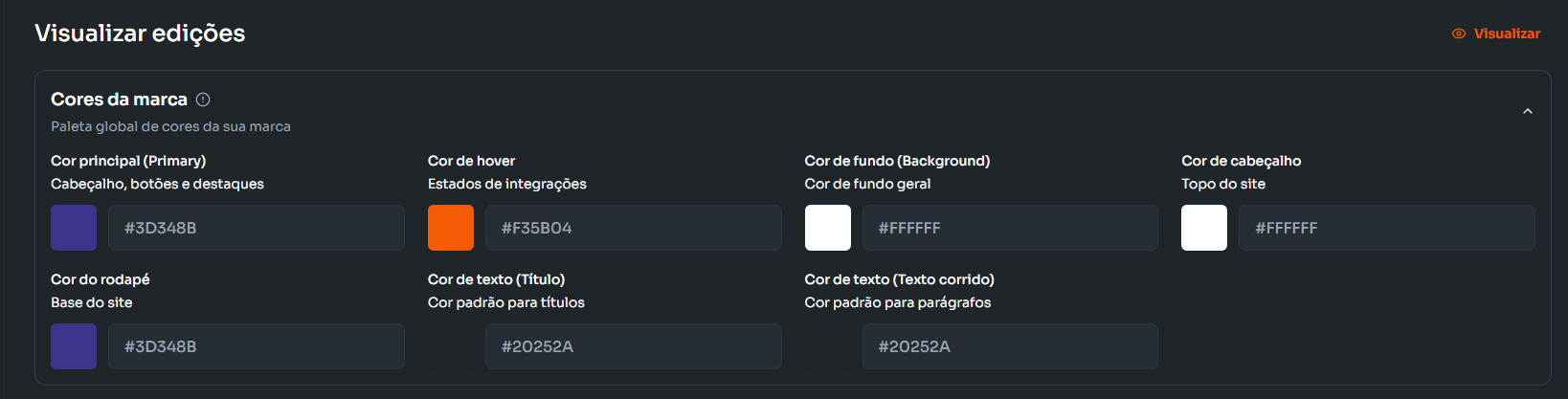Image resolution: width=1568 pixels, height=399 pixels.
Task: Click the info icon next to Cores da marca
Action: [x=203, y=100]
